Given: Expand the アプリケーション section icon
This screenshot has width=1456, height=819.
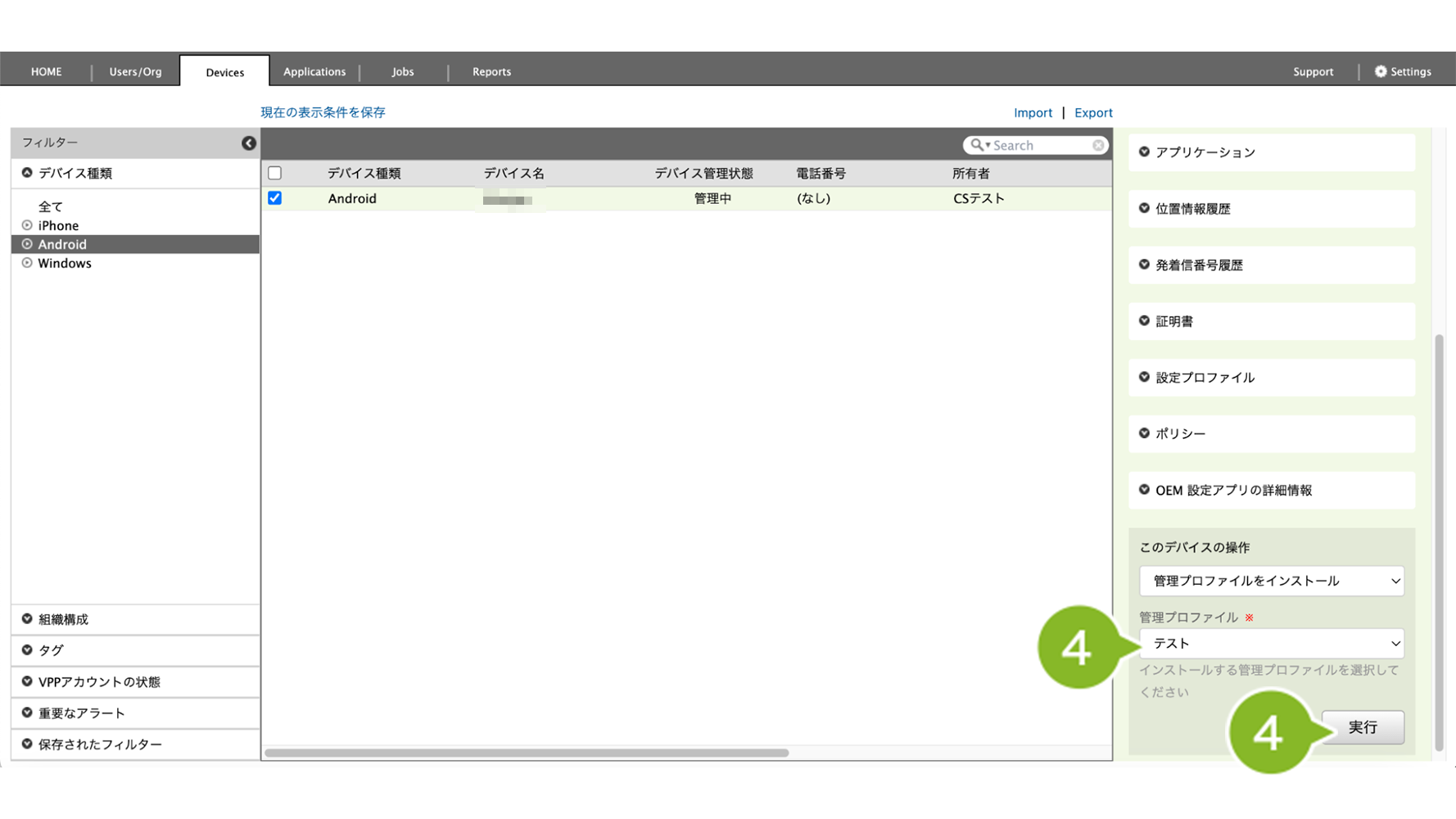Looking at the screenshot, I should (x=1144, y=152).
